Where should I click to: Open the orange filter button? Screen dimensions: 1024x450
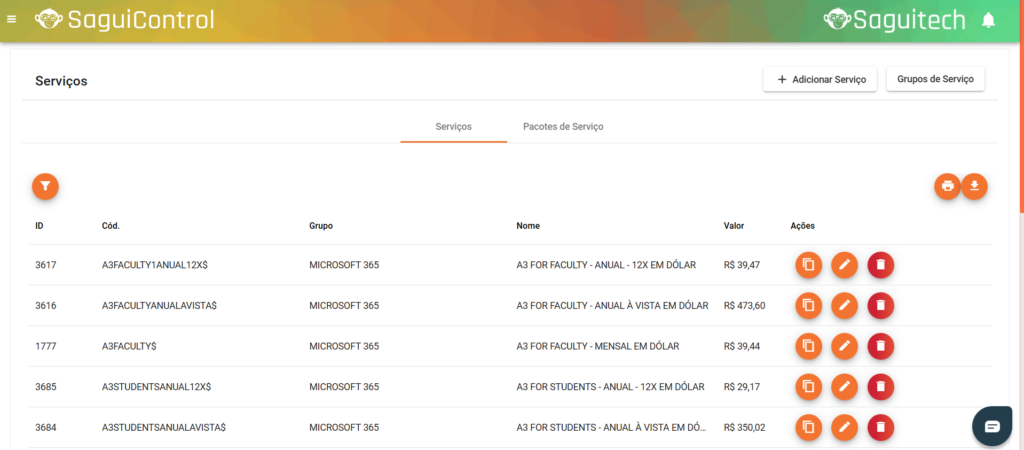point(45,186)
